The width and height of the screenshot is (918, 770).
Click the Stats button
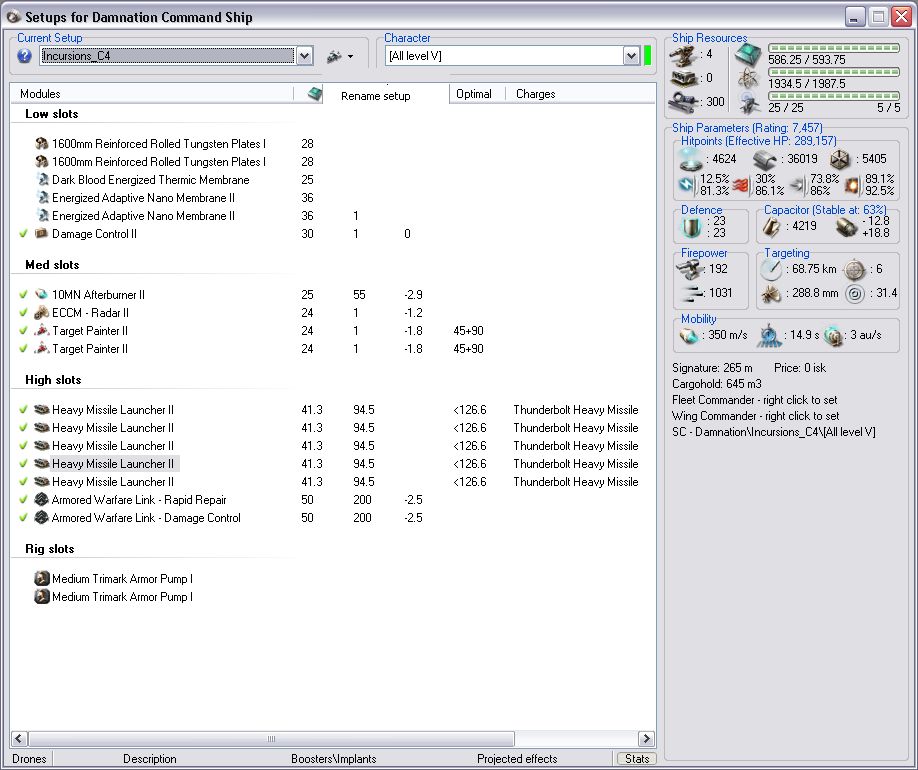click(637, 759)
